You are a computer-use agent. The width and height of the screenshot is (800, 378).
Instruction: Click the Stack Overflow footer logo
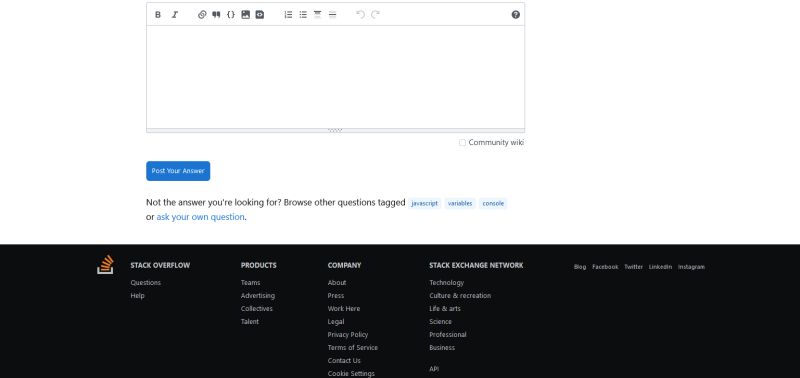[x=106, y=264]
